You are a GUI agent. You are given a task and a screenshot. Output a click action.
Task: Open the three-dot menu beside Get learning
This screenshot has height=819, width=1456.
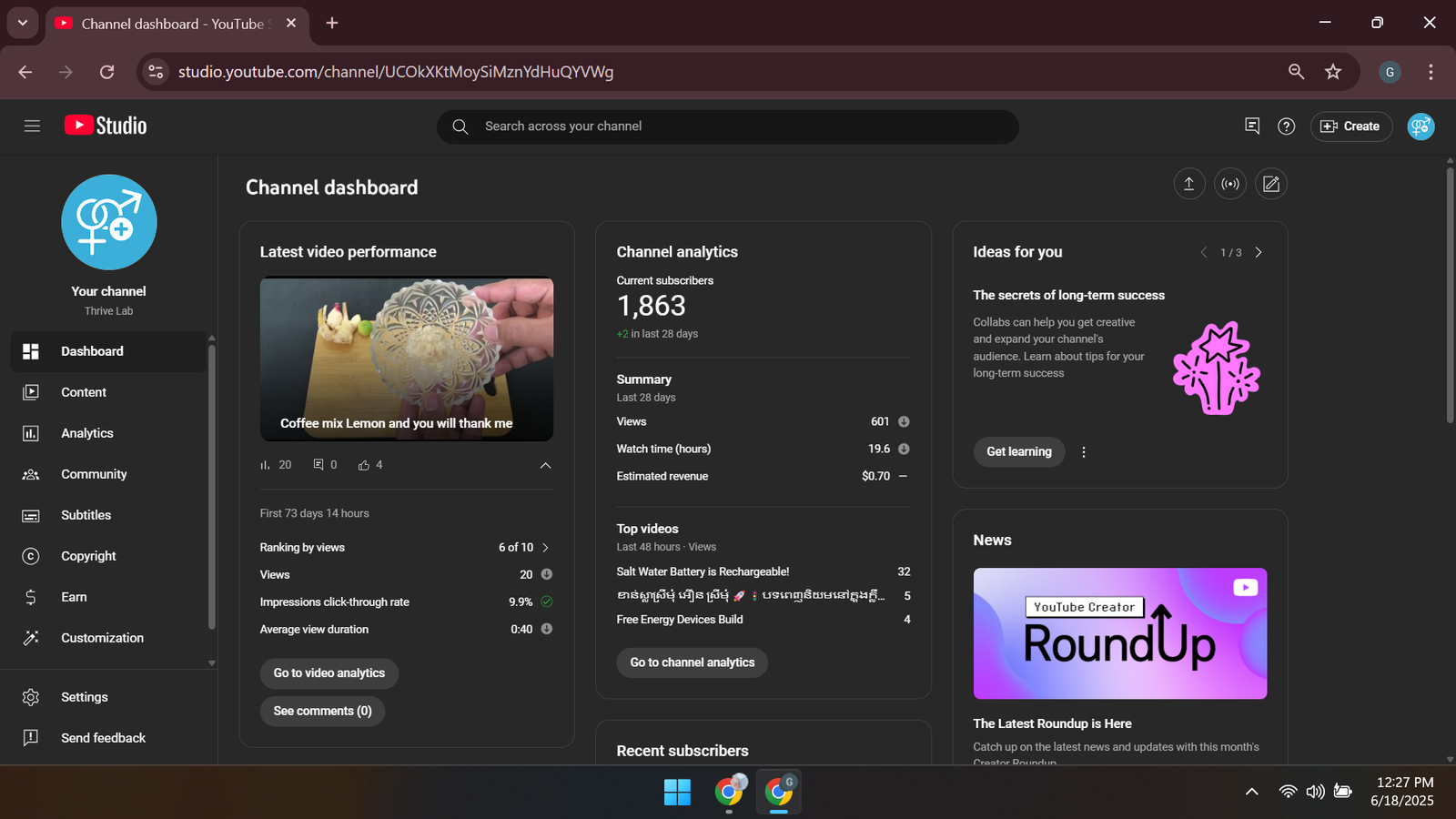click(1083, 452)
